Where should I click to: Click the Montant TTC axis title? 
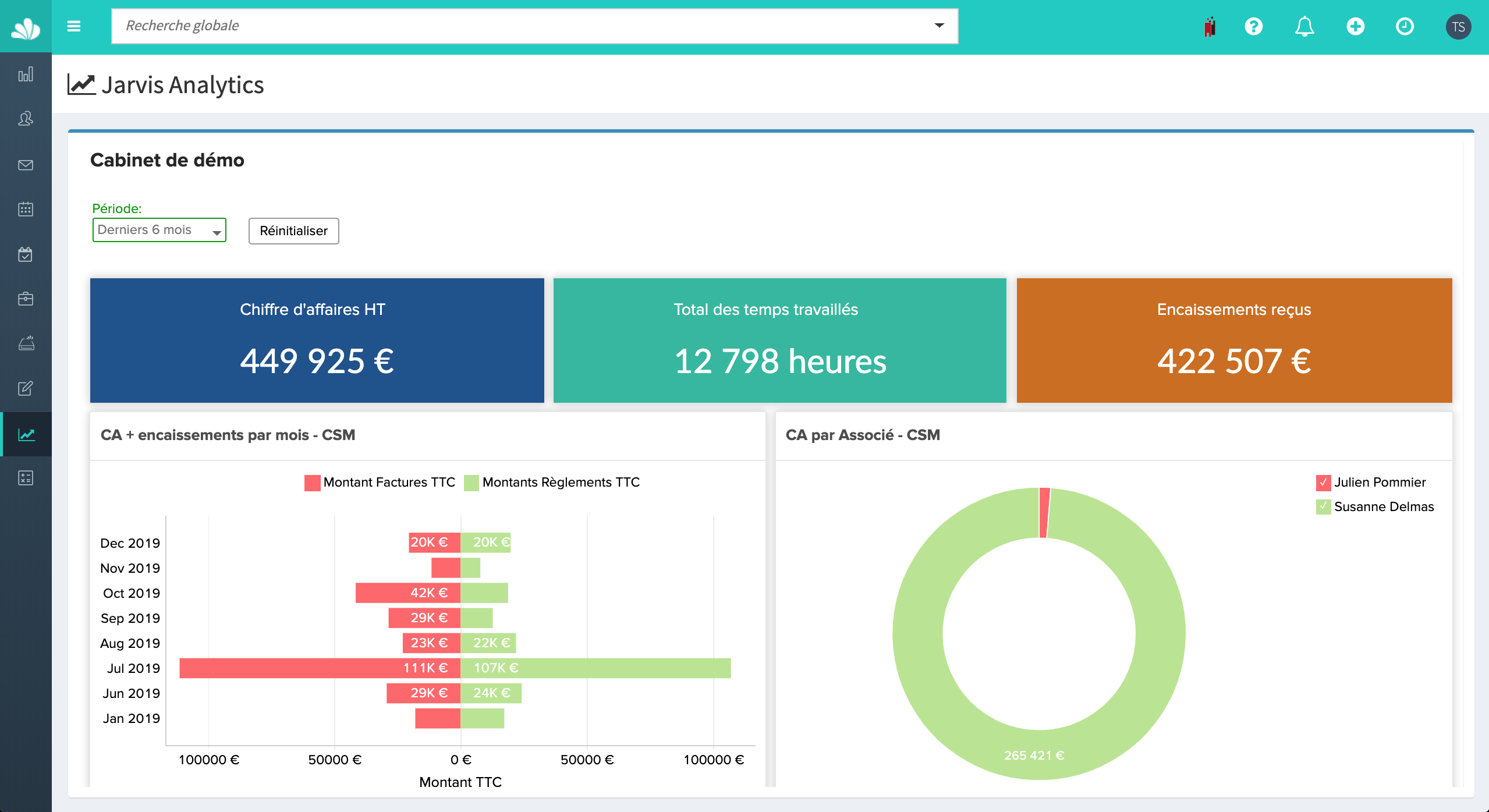point(460,782)
